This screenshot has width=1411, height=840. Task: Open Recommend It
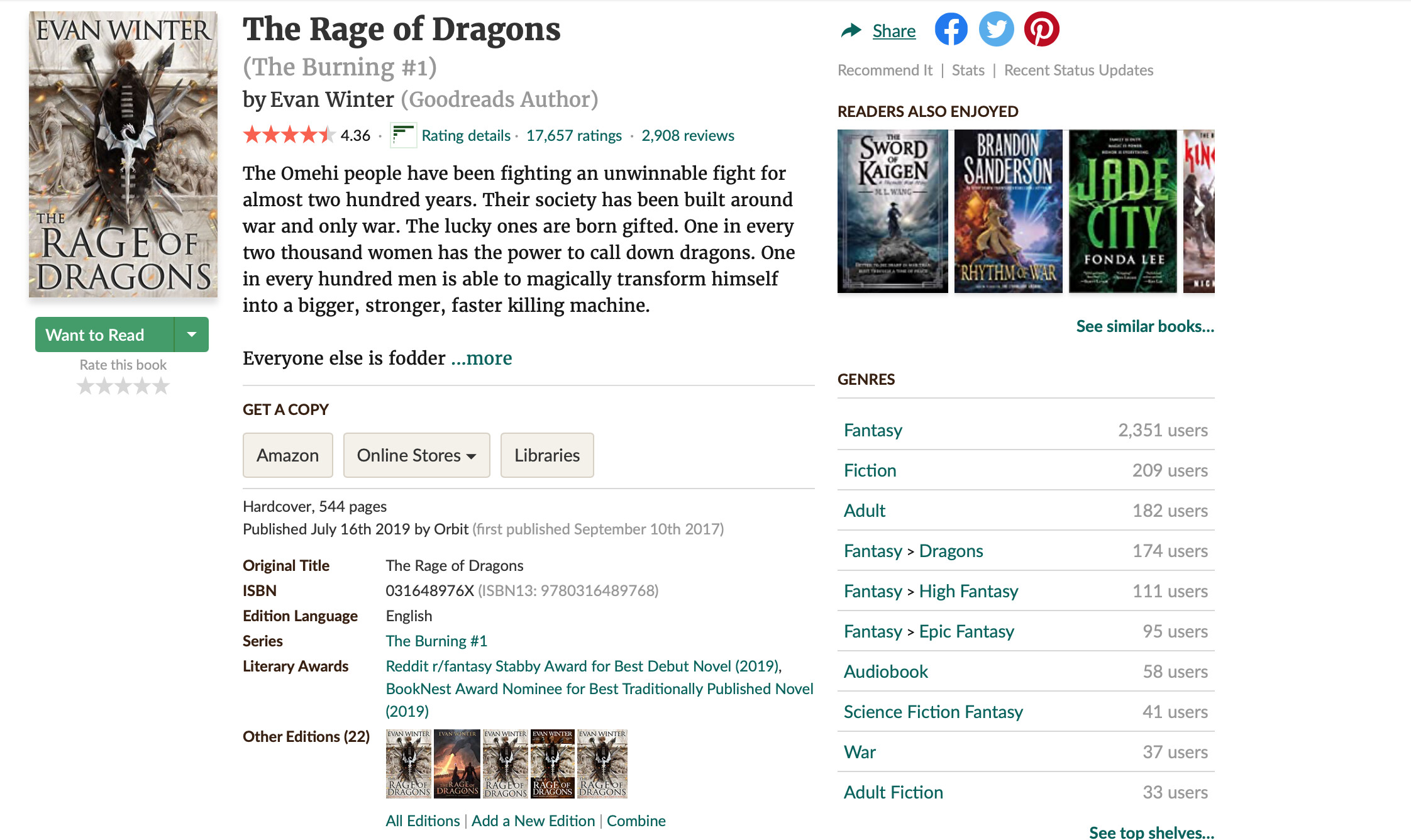(885, 70)
